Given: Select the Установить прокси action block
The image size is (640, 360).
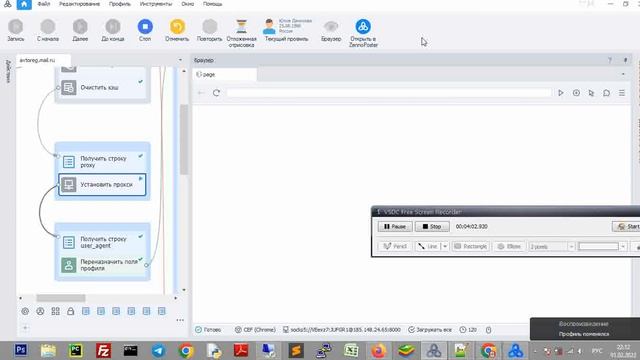Looking at the screenshot, I should tap(102, 184).
